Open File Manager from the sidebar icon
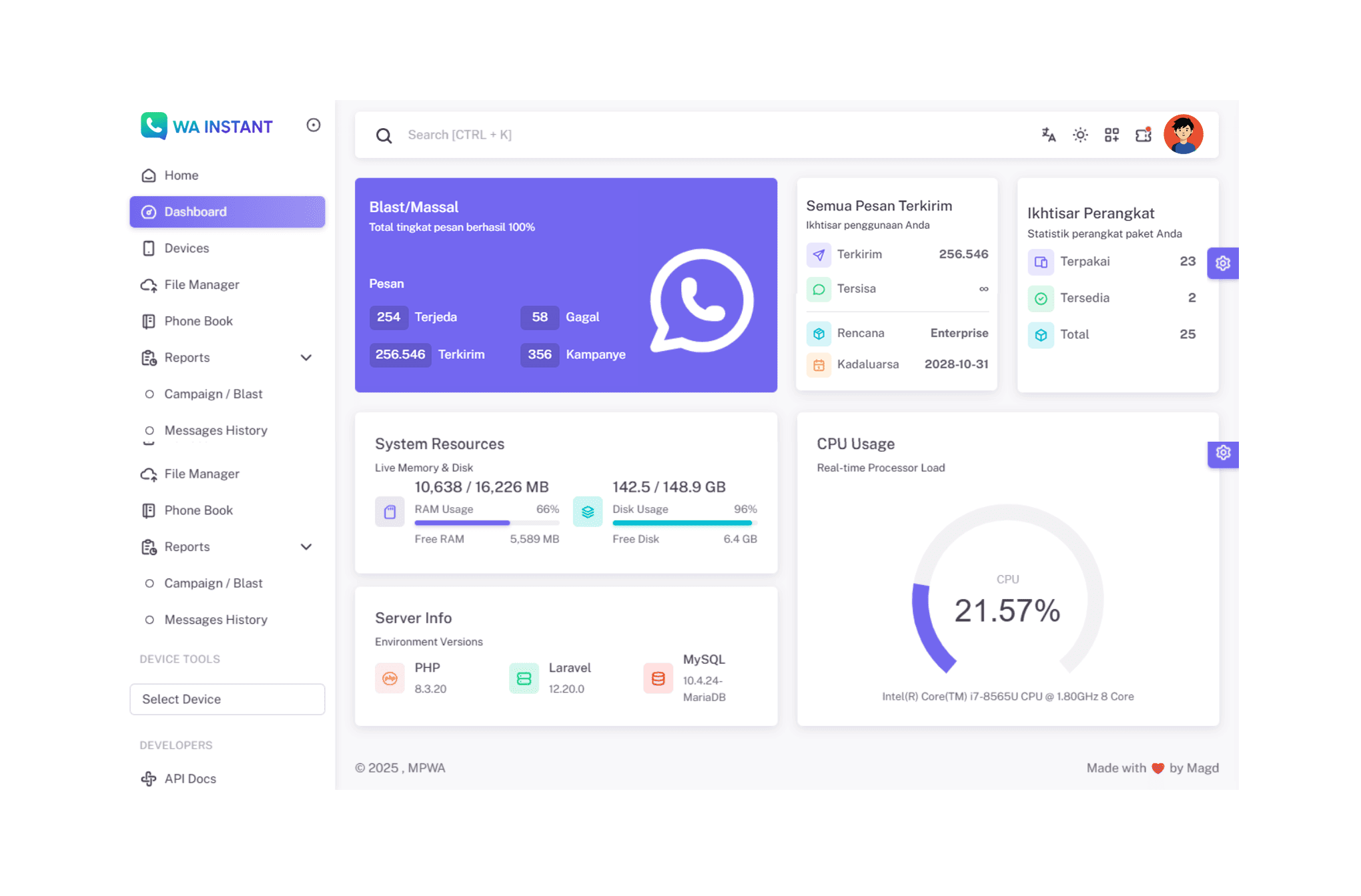The width and height of the screenshot is (1361, 896). (x=148, y=284)
